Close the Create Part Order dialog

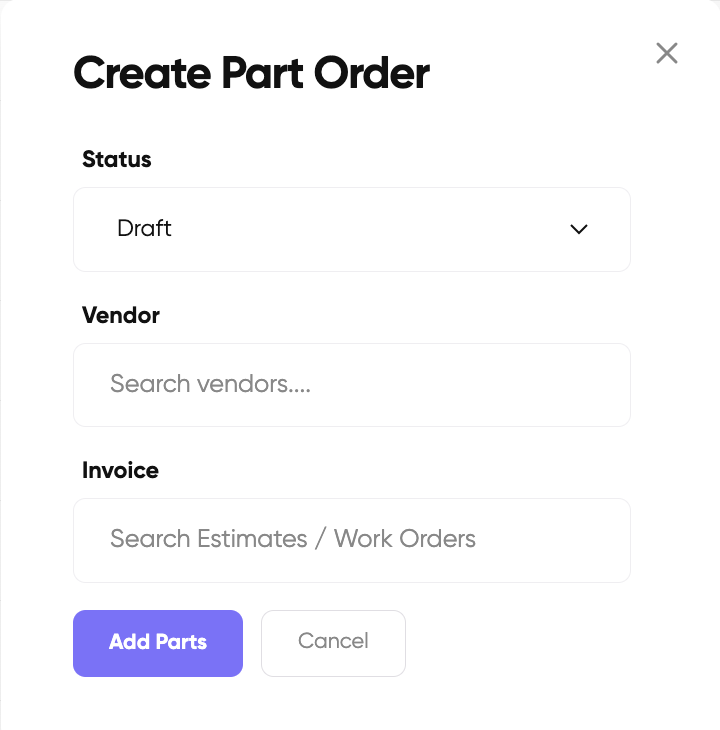point(666,53)
